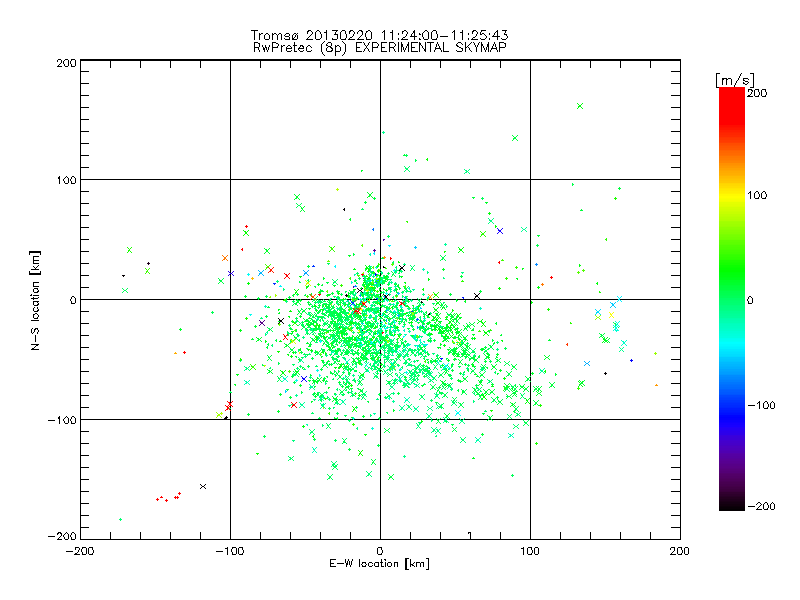
Task: Select the colorbar tick label "0"
Action: pos(750,300)
